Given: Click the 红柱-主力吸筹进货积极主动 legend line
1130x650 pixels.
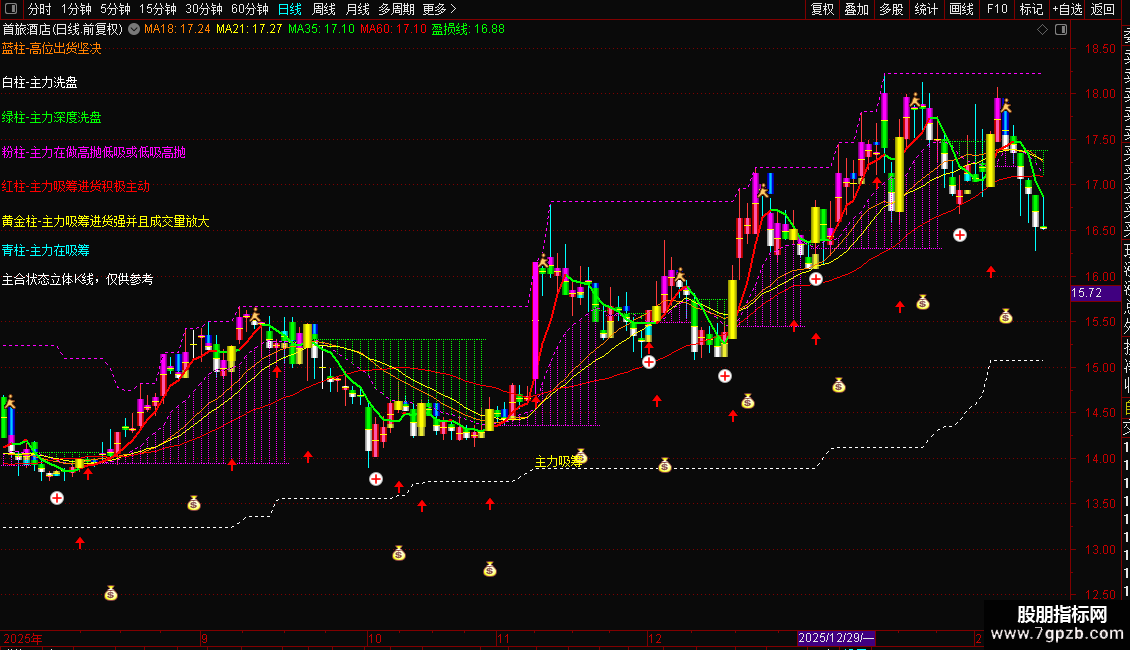Looking at the screenshot, I should [76, 187].
